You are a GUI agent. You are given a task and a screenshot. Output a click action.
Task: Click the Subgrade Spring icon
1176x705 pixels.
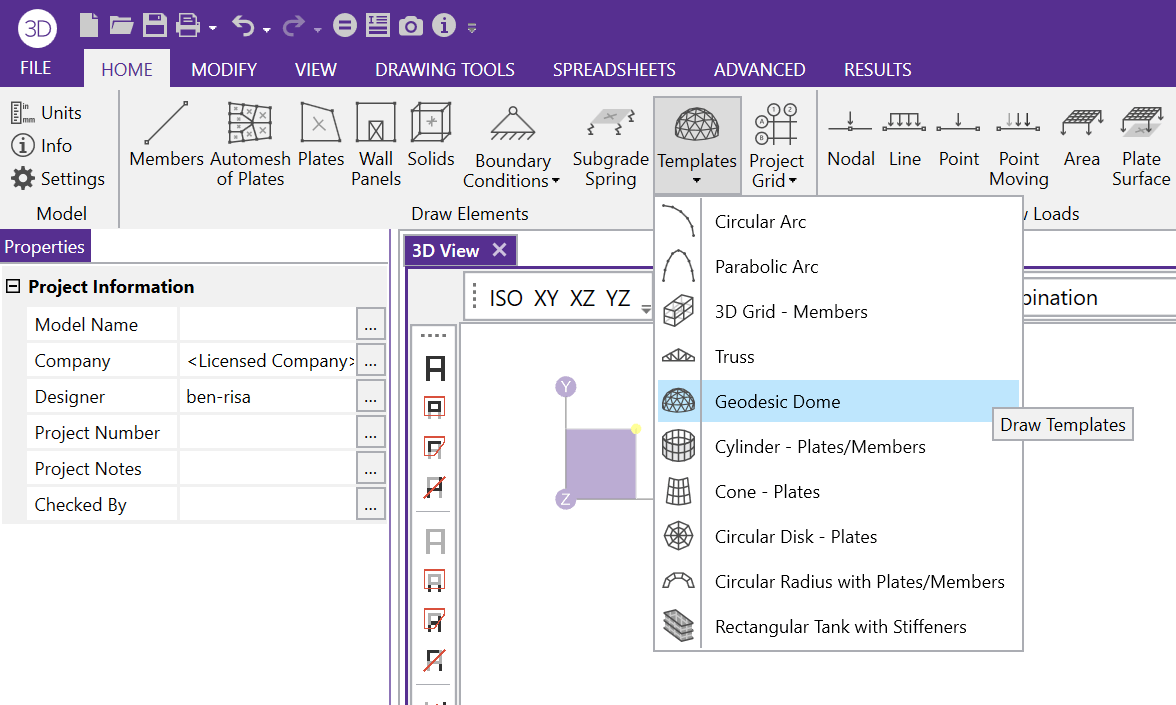coord(610,144)
